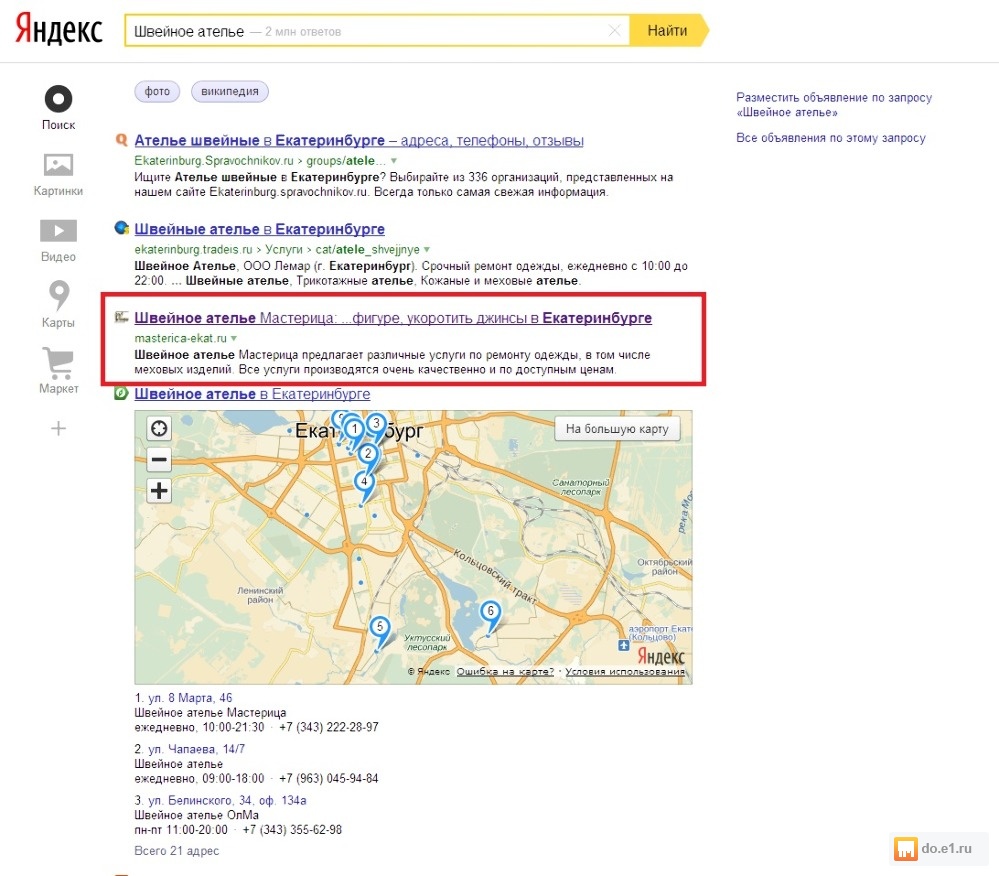Click Ошибка на карте? link

505,671
